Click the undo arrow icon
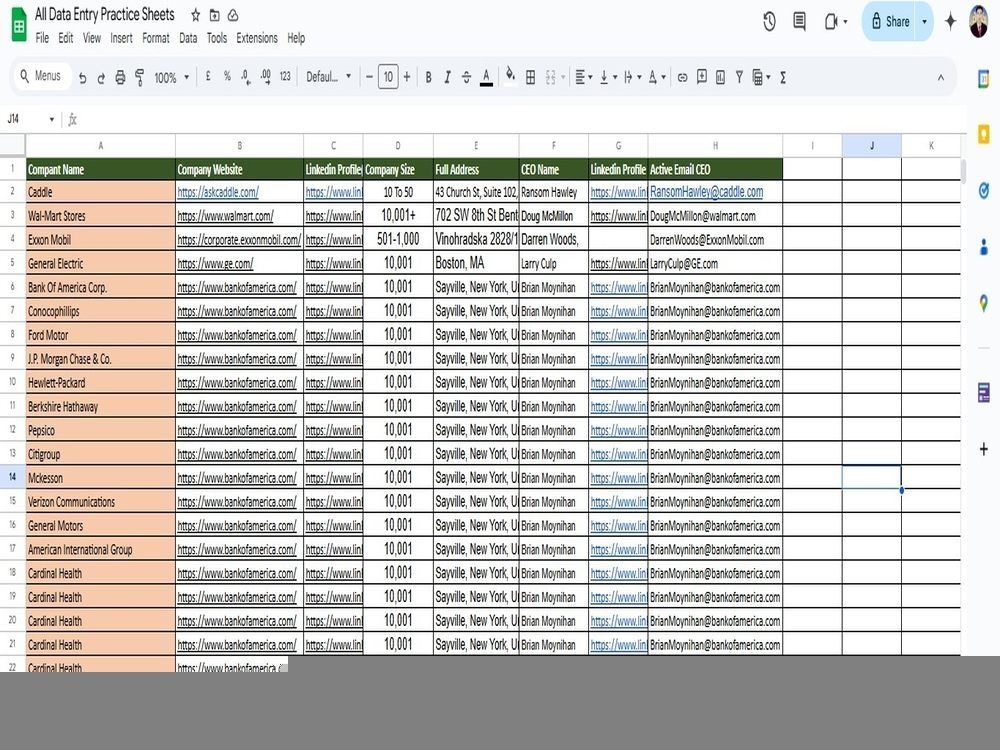 pos(82,78)
